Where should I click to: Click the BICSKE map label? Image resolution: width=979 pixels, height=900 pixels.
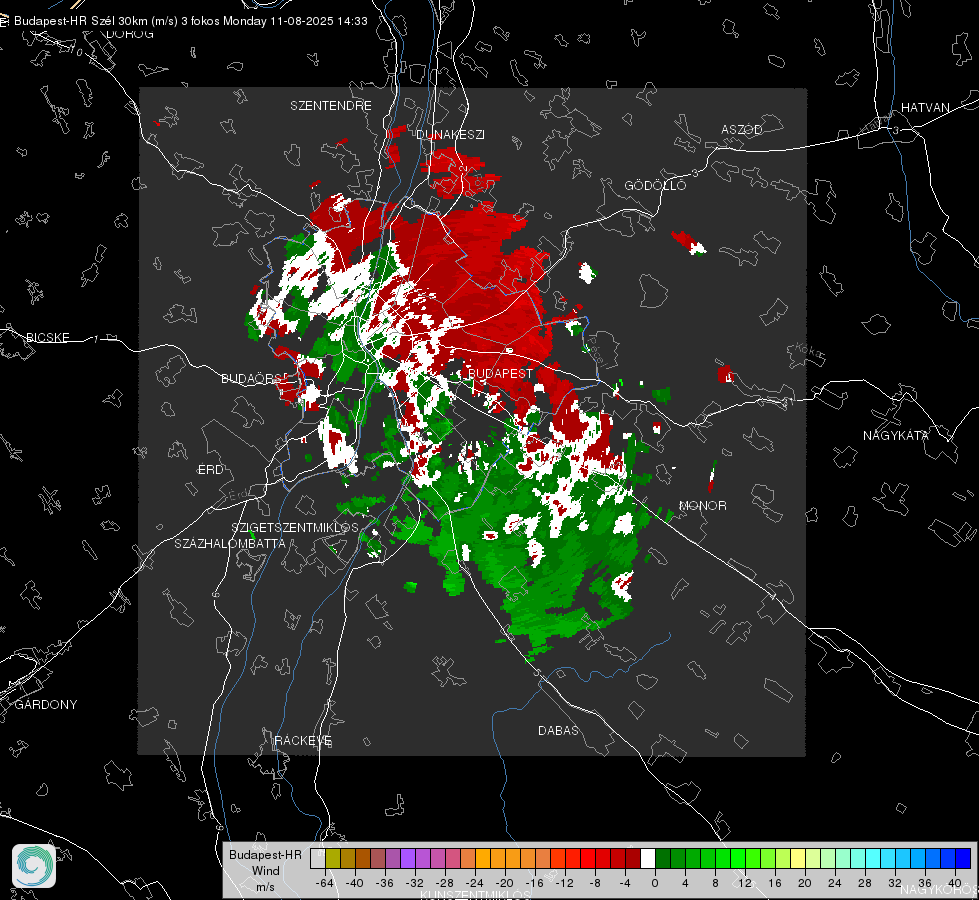tap(48, 338)
